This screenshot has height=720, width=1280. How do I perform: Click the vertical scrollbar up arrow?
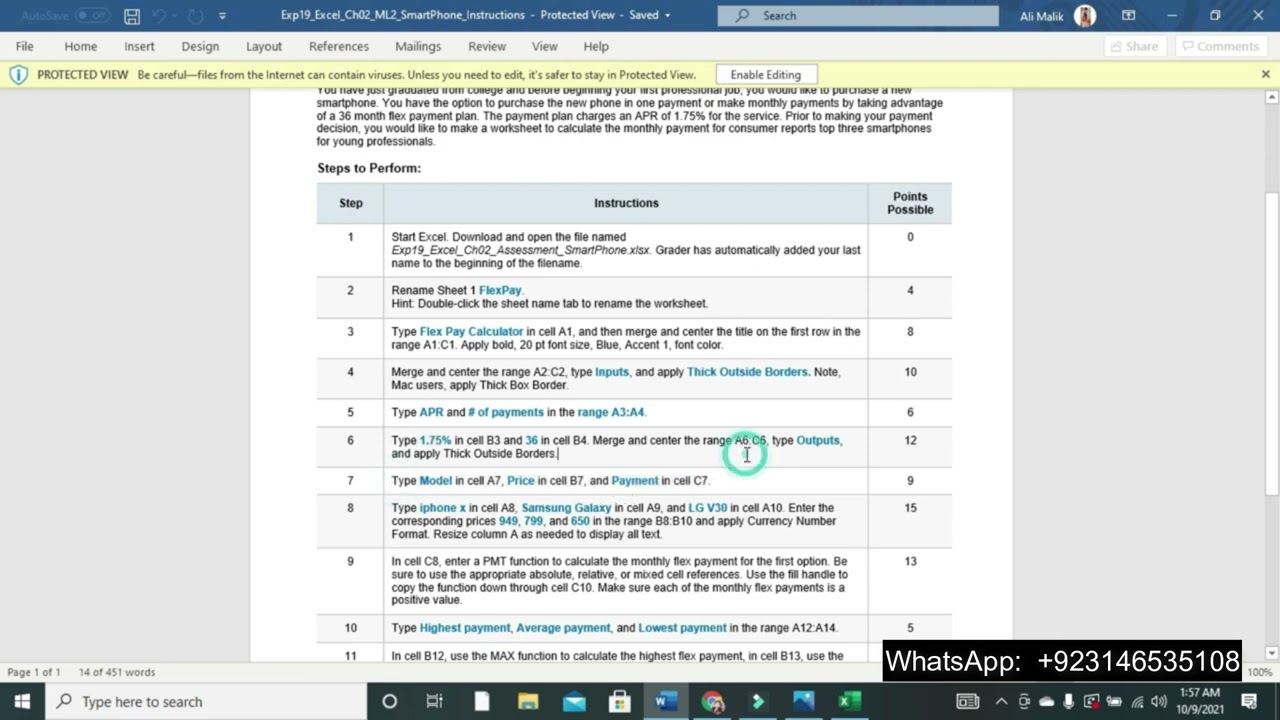1272,98
